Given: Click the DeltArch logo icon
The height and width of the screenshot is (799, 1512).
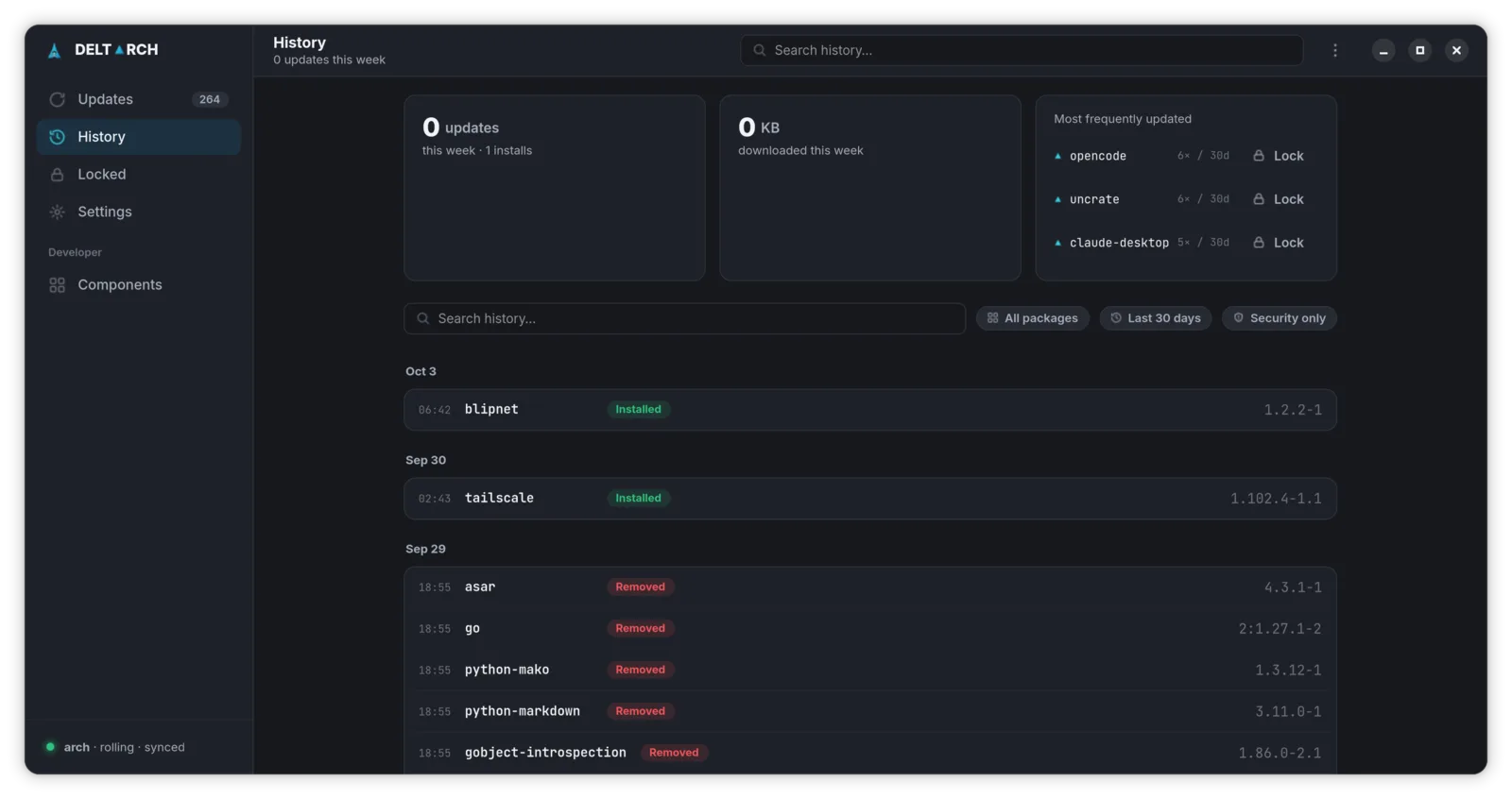Looking at the screenshot, I should 54,50.
